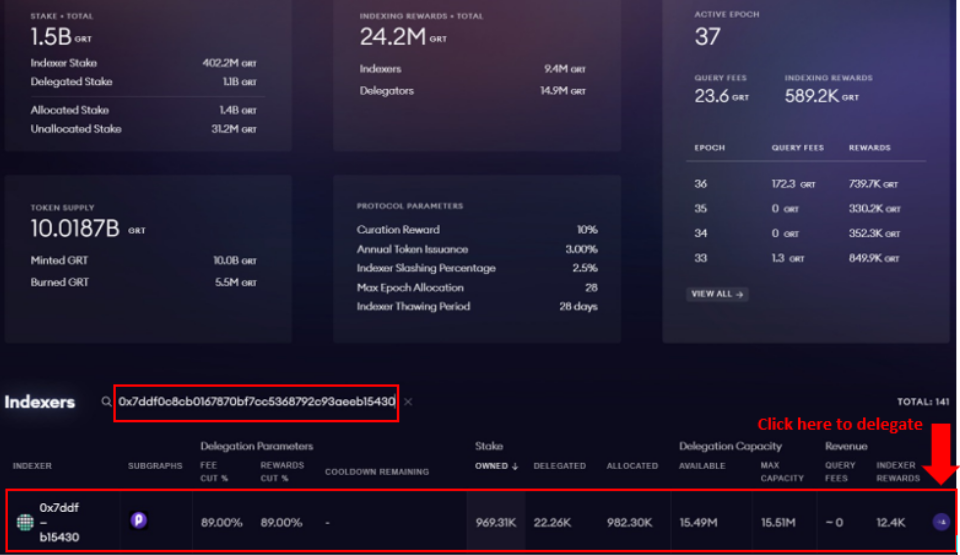The height and width of the screenshot is (555, 960).
Task: Click the 24.2M GRT indexing rewards total
Action: click(403, 37)
